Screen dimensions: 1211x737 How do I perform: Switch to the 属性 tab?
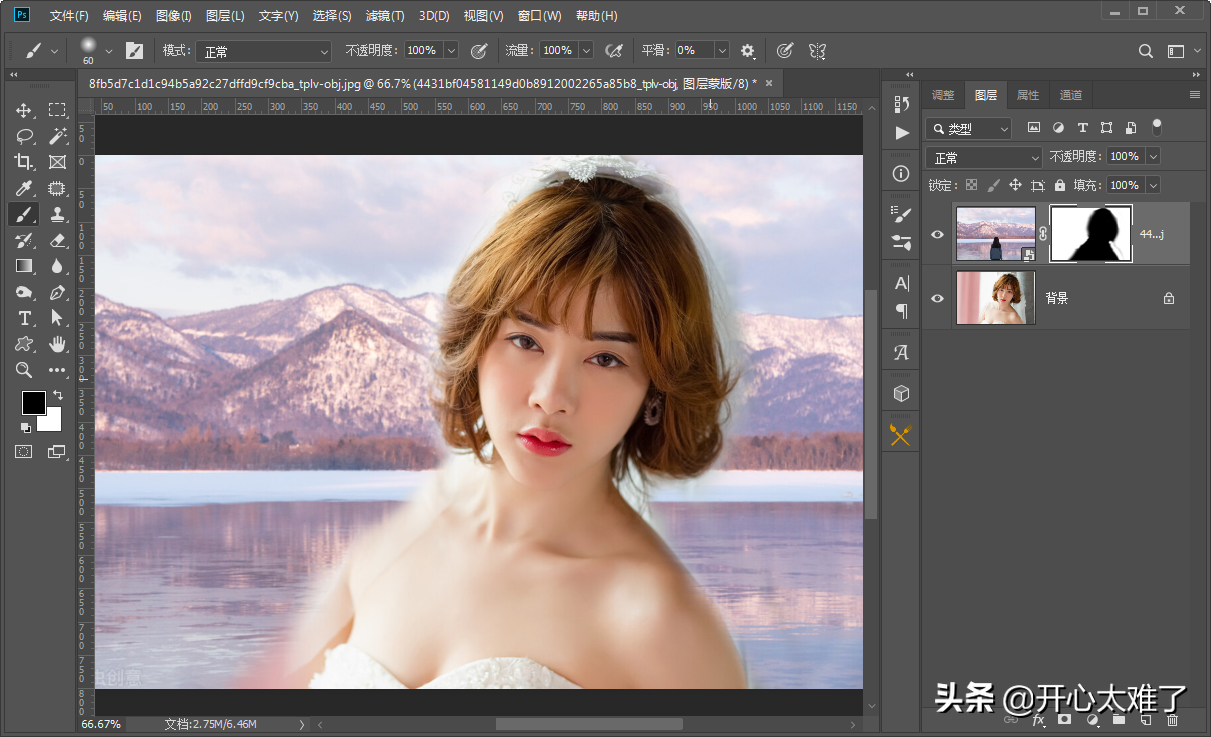coord(1028,95)
